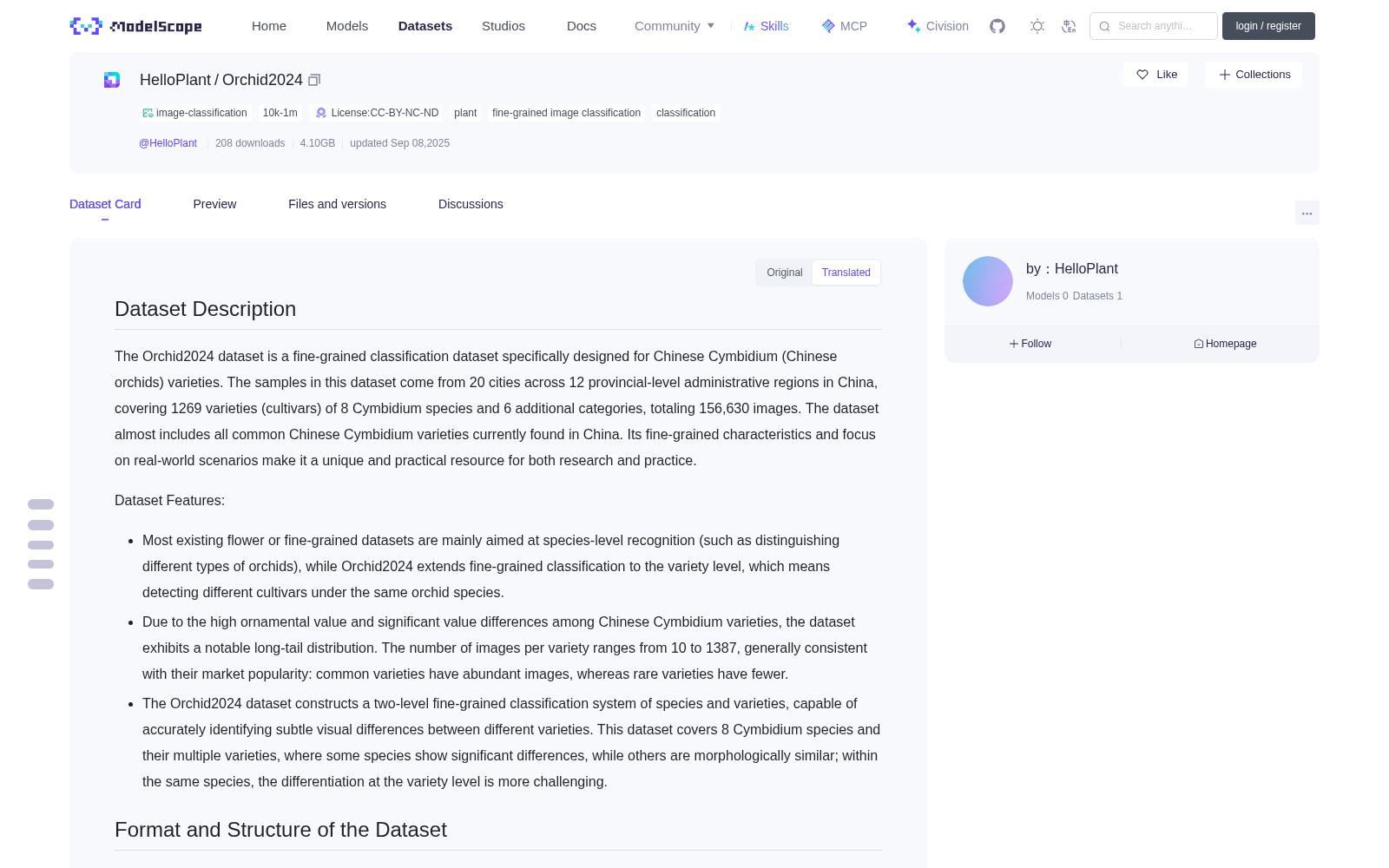This screenshot has width=1389, height=868.
Task: Open the Models navigation item
Action: 347,26
